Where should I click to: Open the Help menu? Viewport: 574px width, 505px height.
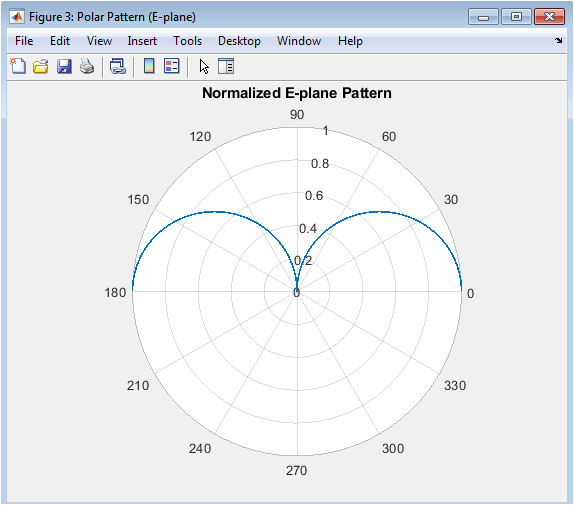[x=350, y=41]
